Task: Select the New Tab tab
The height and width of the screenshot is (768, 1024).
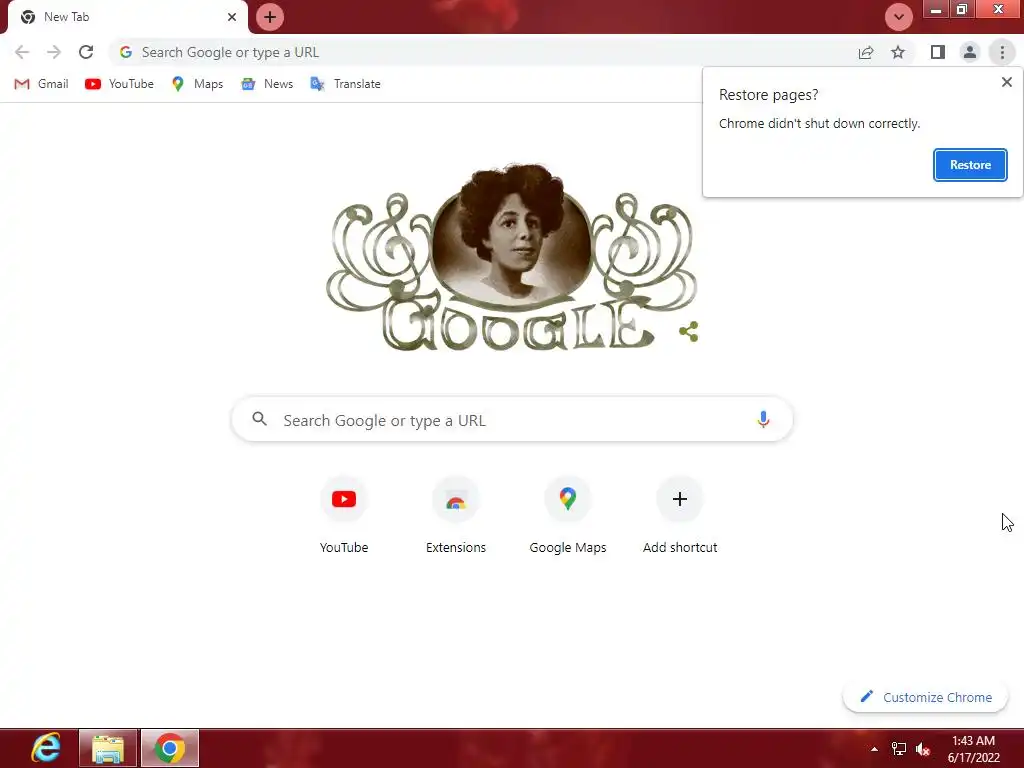Action: 127,17
